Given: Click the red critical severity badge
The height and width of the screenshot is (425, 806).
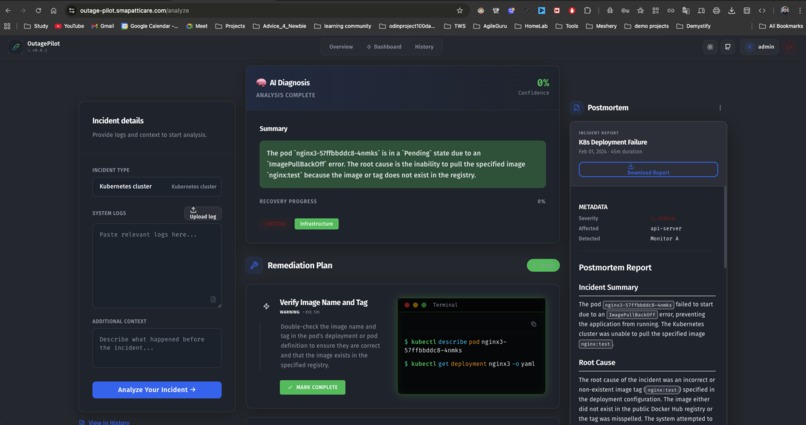Looking at the screenshot, I should point(276,224).
